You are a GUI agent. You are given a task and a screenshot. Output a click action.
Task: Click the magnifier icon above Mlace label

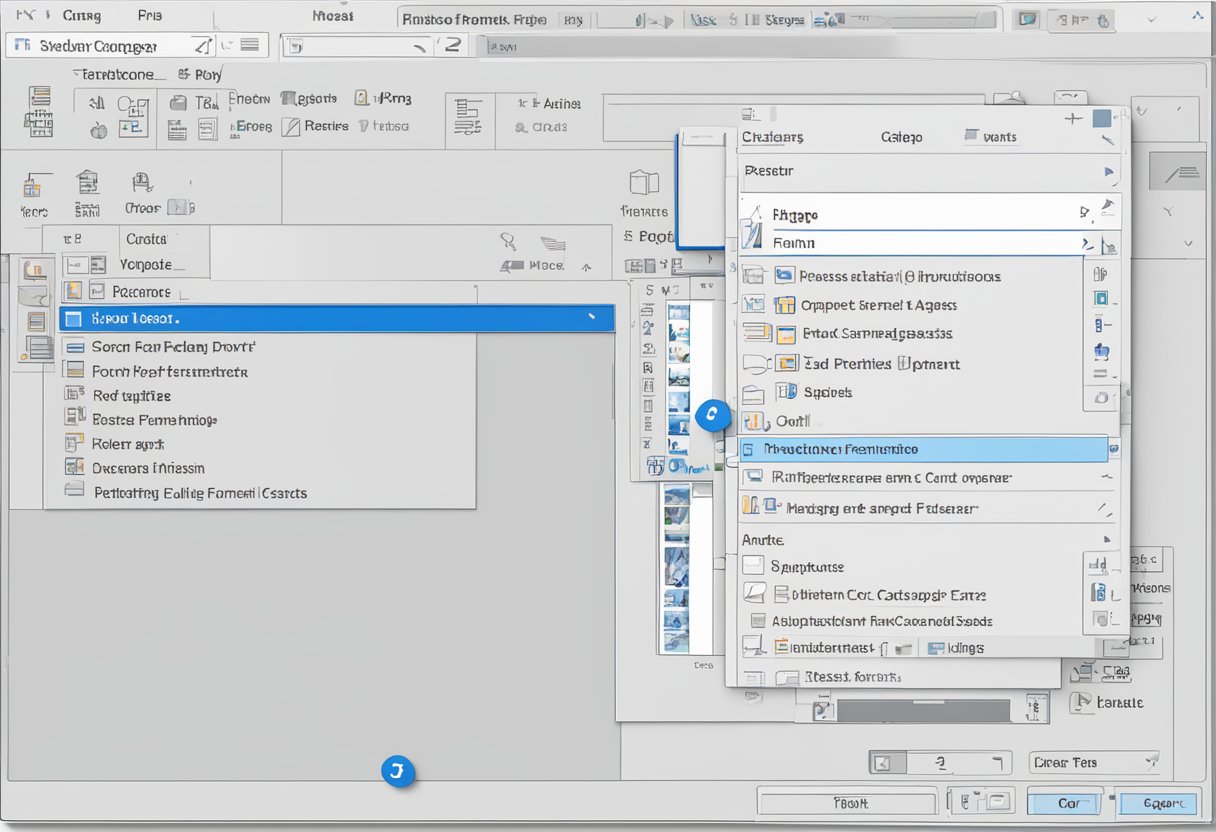point(509,241)
